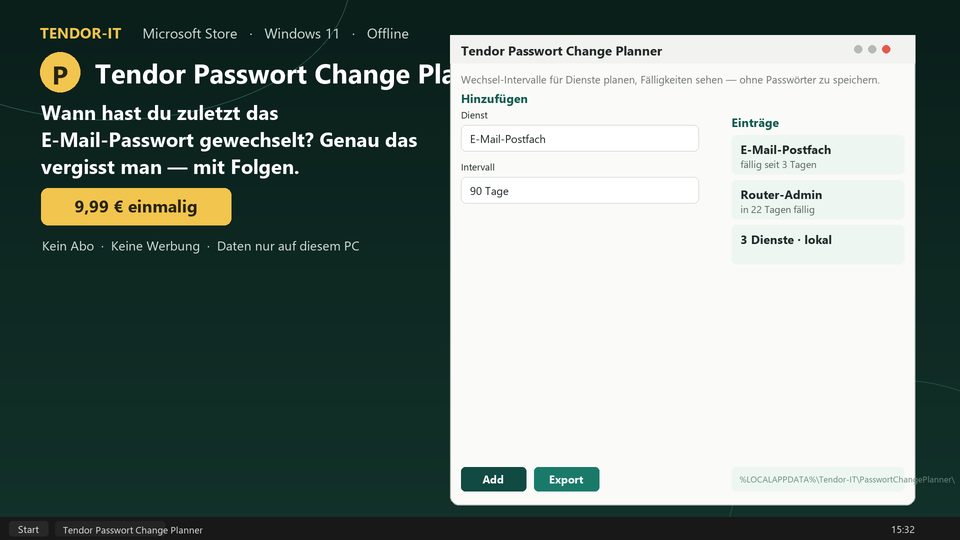Click the red close dot in planner window
This screenshot has height=540, width=960.
[886, 50]
